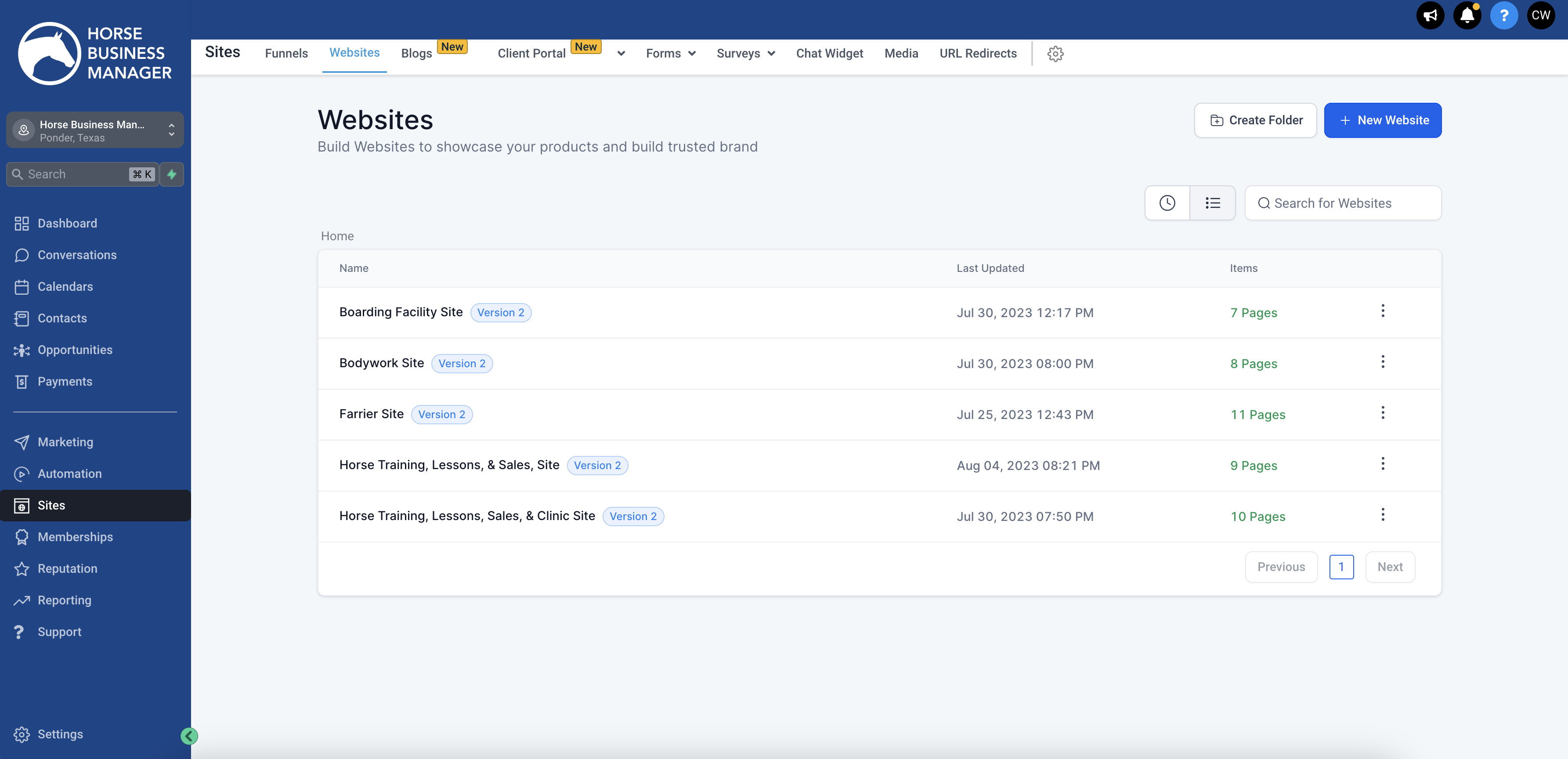Switch to the Blogs tab
1568x759 pixels.
[416, 54]
